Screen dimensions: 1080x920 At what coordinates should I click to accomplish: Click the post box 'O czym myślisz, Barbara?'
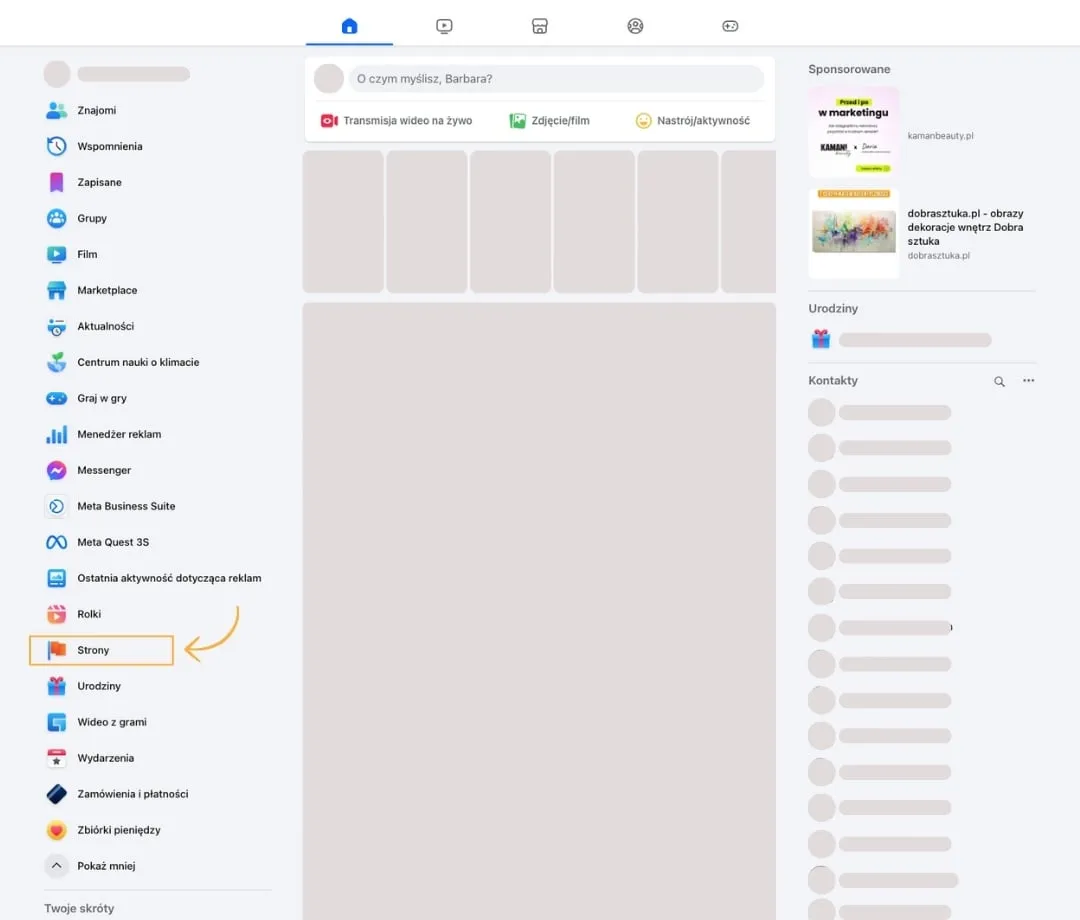557,79
